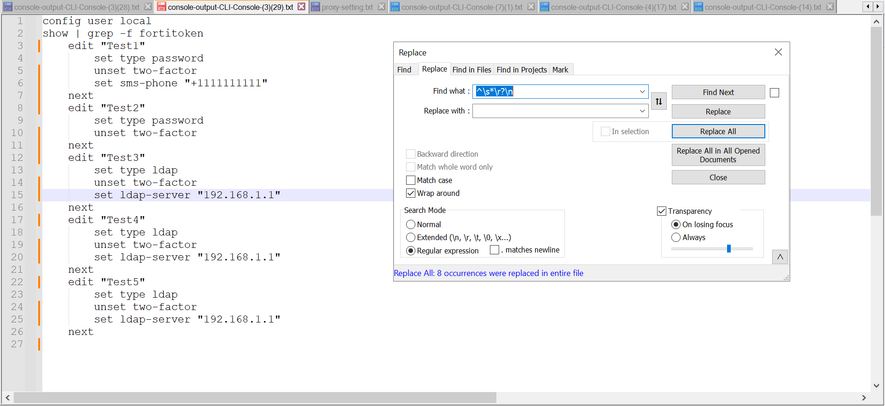Click the 'Replace All: 8 occurrences' status message

(x=488, y=273)
